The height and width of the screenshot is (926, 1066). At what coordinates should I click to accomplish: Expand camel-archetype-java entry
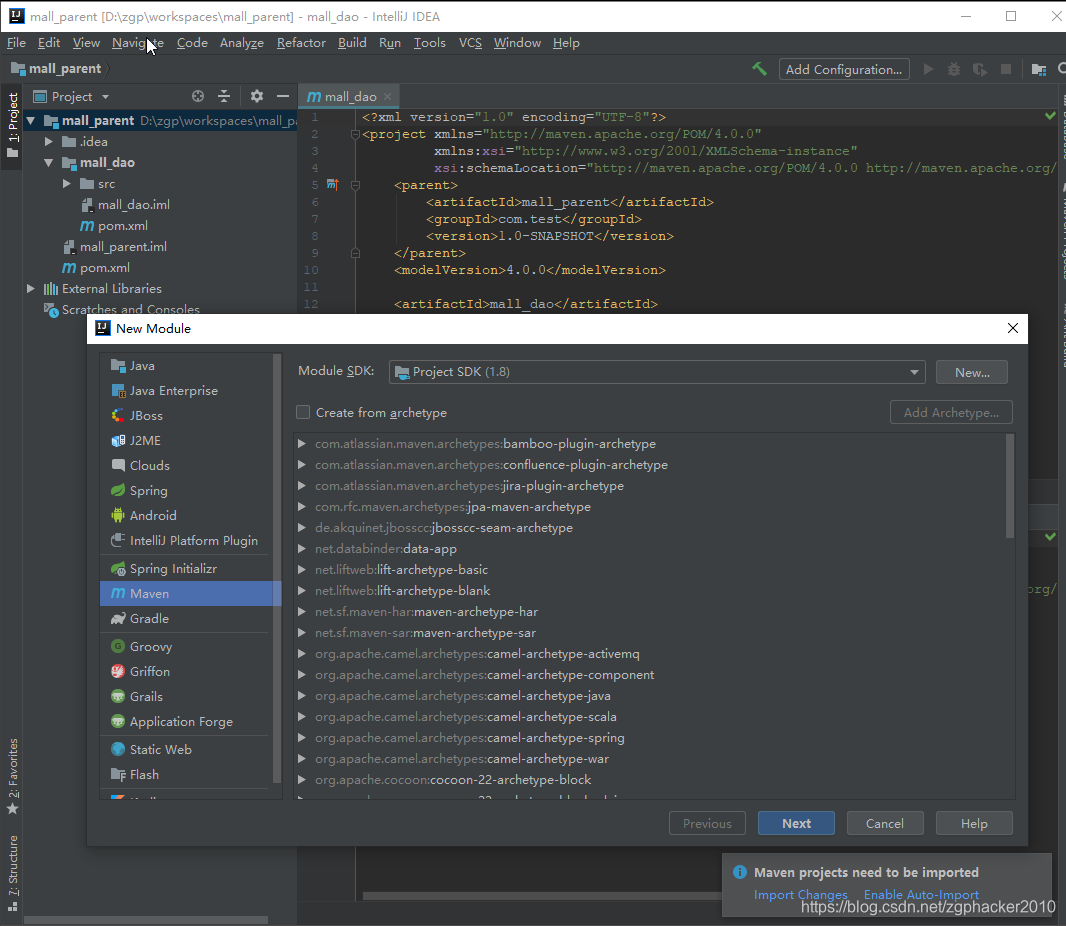pyautogui.click(x=302, y=696)
